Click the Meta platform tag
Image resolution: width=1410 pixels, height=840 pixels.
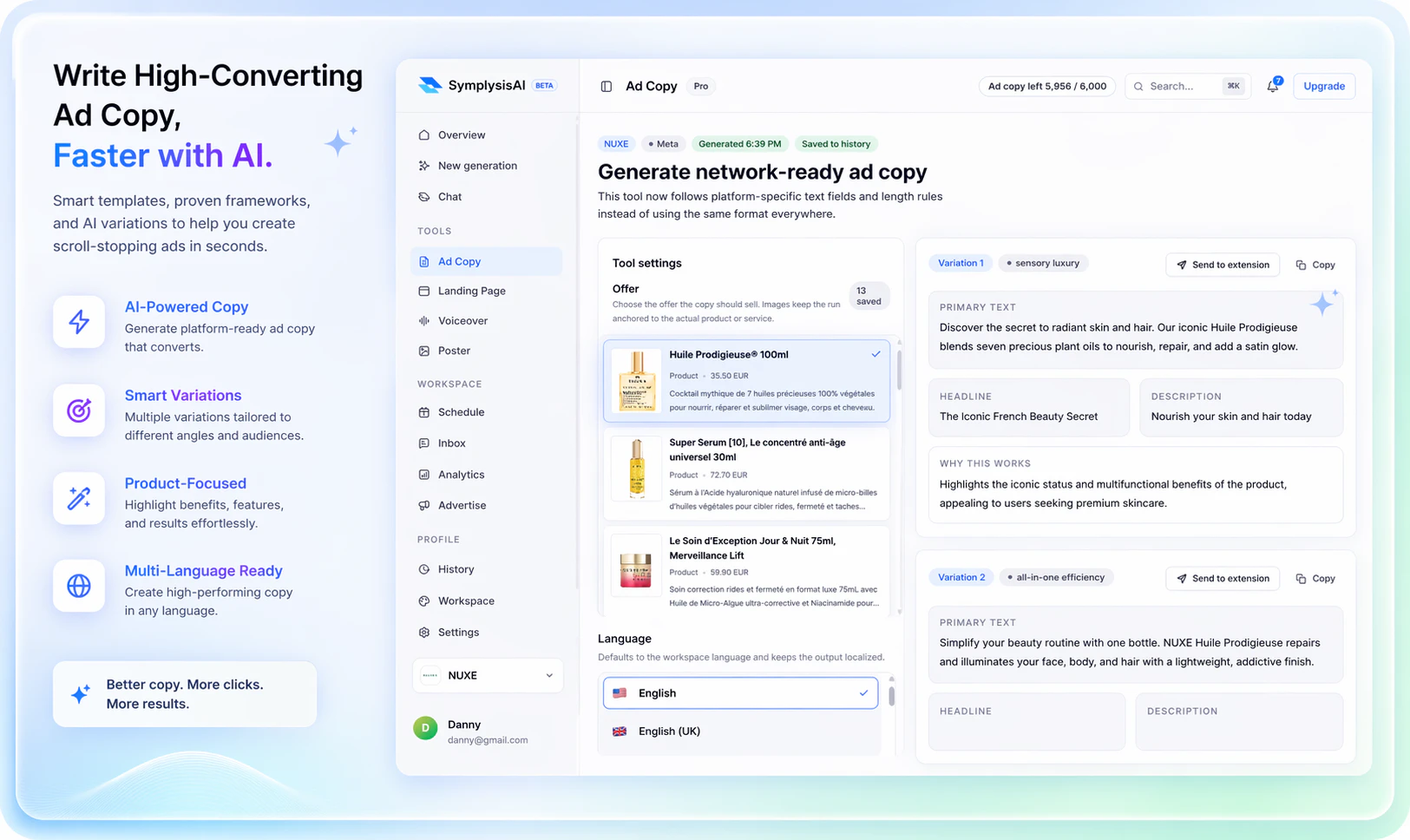663,144
